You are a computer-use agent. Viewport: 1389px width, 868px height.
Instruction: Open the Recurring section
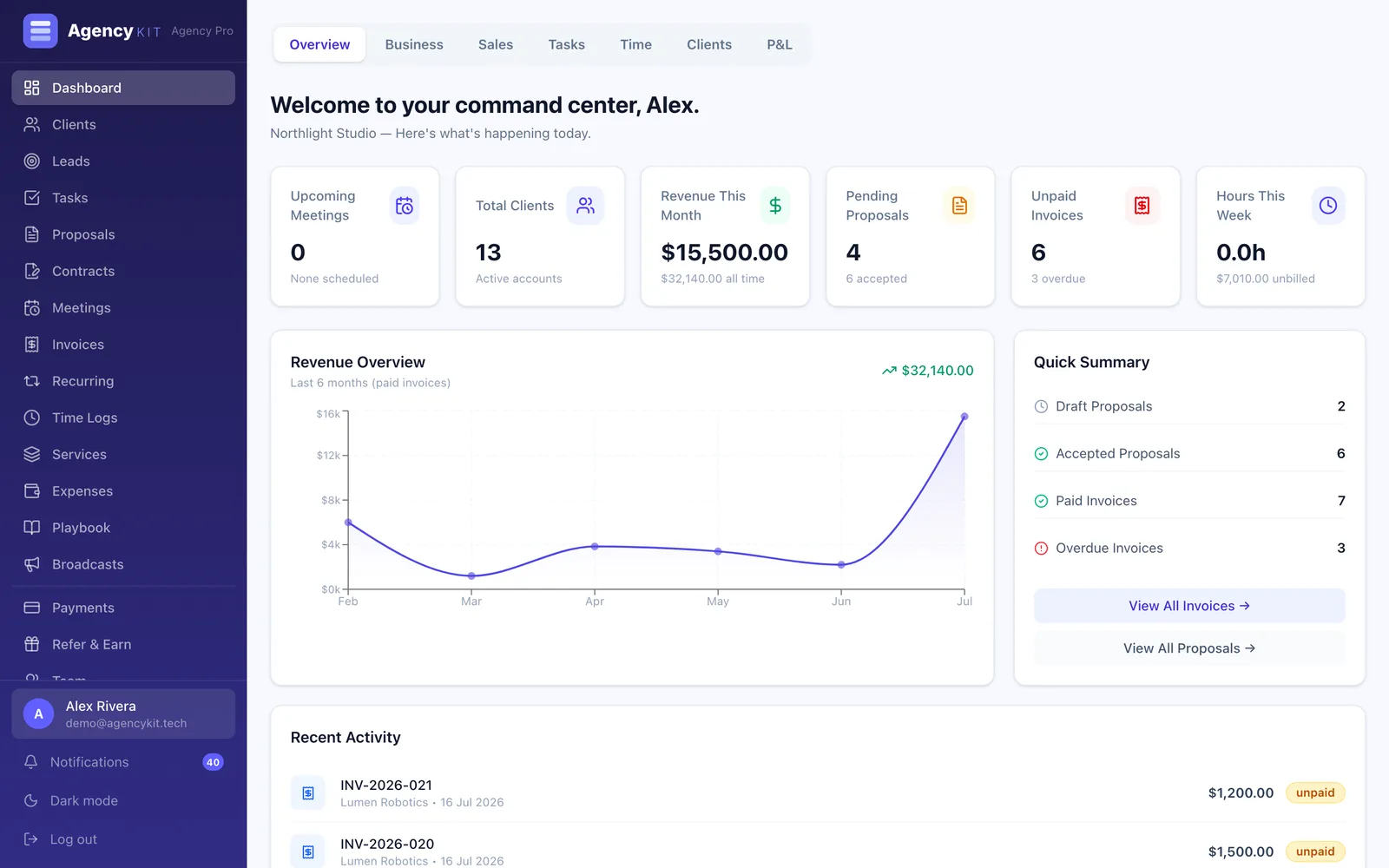point(123,381)
